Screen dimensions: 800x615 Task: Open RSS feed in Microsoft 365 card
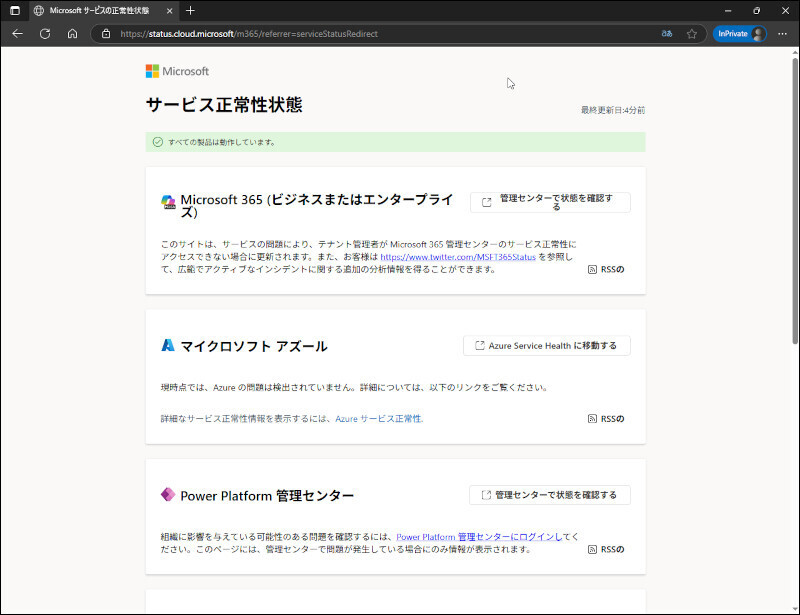[x=606, y=269]
